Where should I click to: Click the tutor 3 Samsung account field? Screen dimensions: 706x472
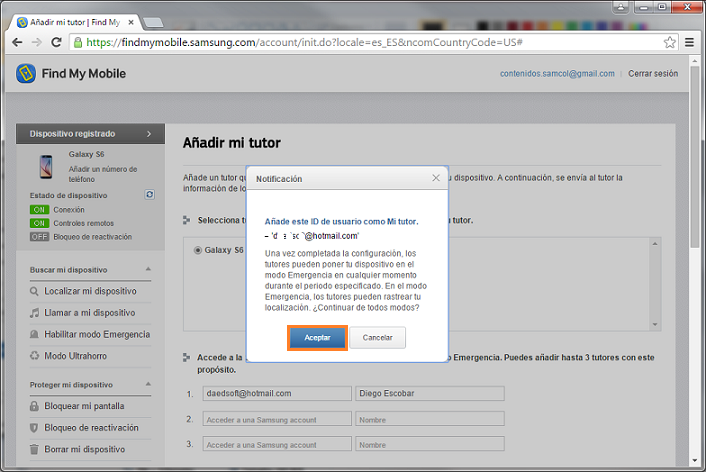point(277,444)
